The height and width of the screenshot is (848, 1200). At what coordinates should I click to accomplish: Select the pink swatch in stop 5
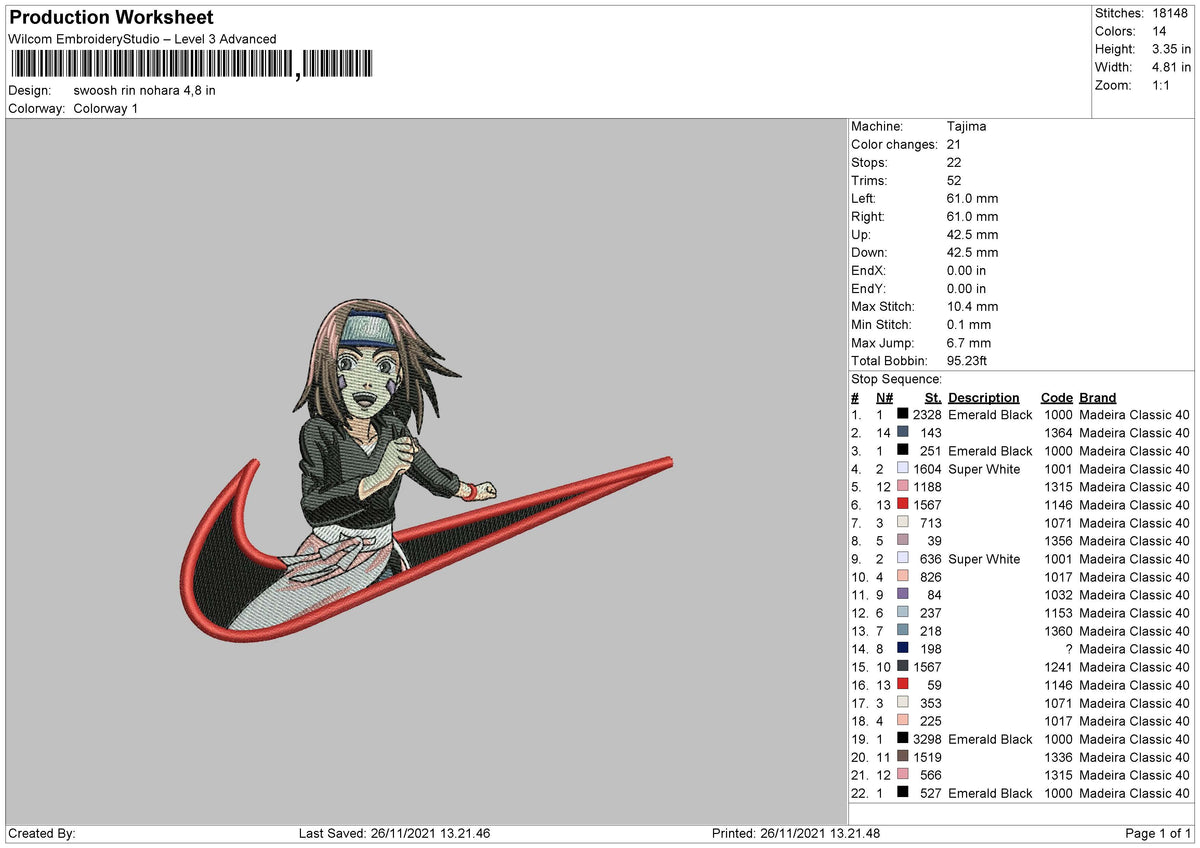(x=902, y=486)
